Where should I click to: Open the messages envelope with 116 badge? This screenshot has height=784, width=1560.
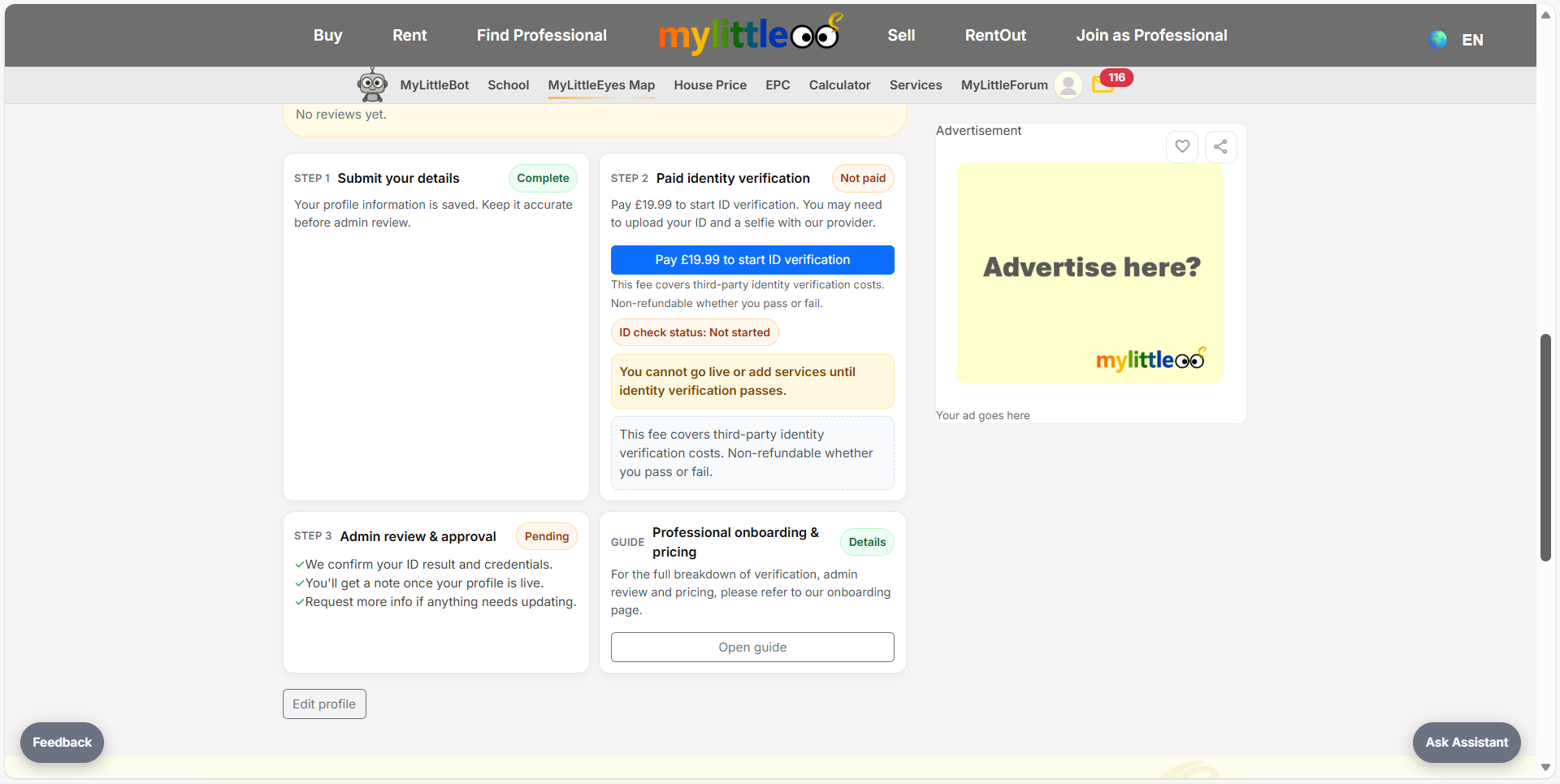pos(1104,84)
